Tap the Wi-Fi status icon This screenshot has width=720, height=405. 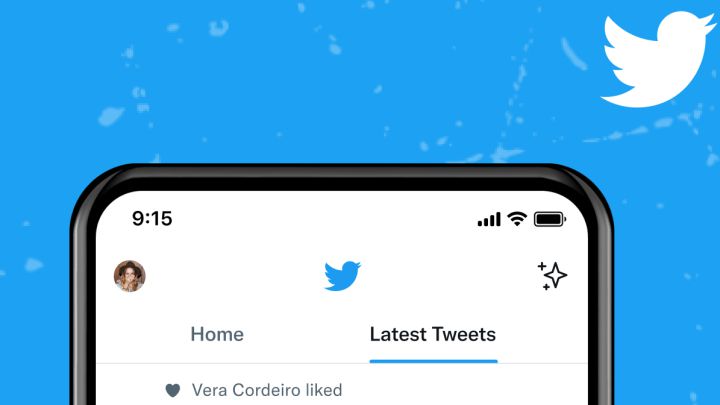click(x=517, y=219)
